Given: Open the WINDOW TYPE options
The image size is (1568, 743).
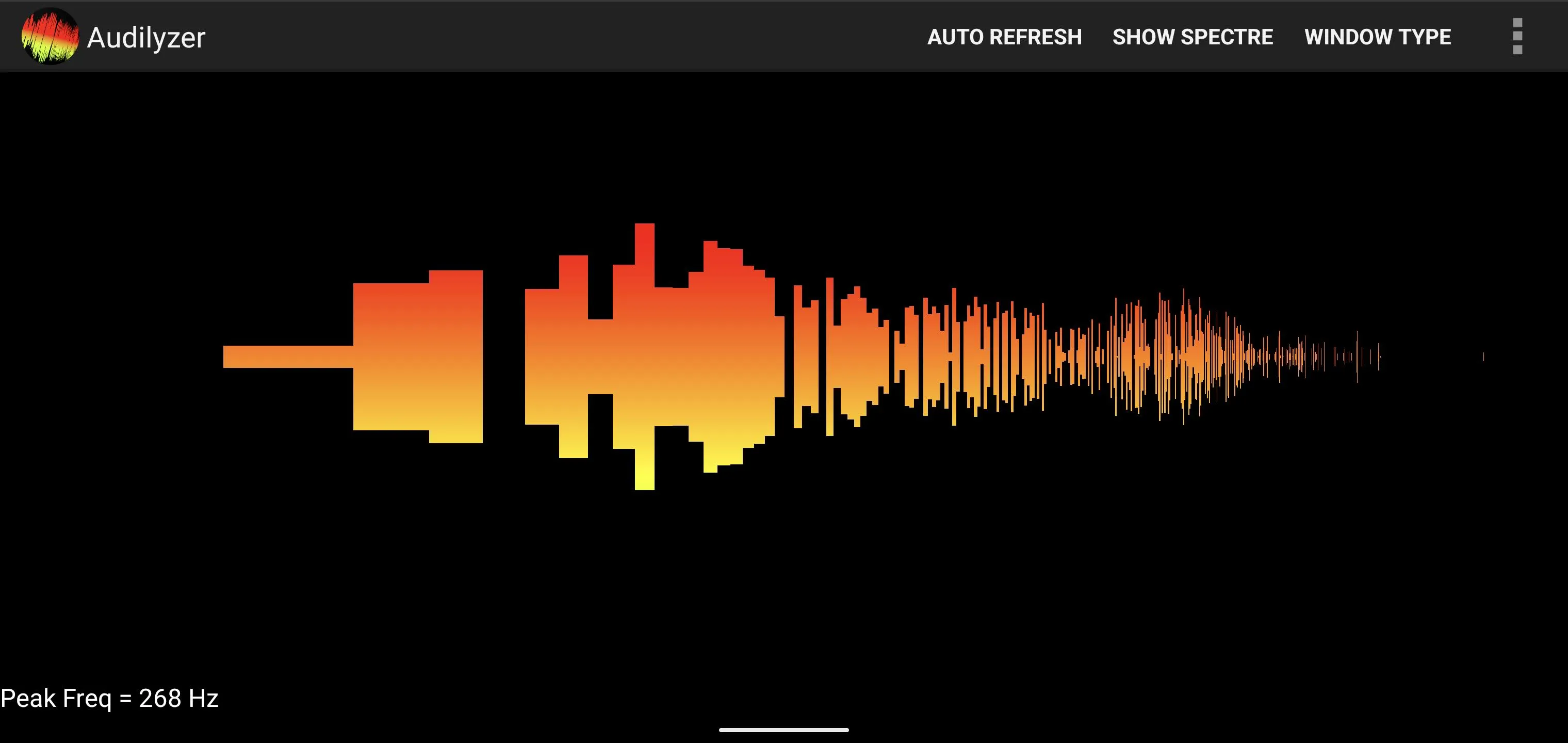Looking at the screenshot, I should pyautogui.click(x=1378, y=37).
